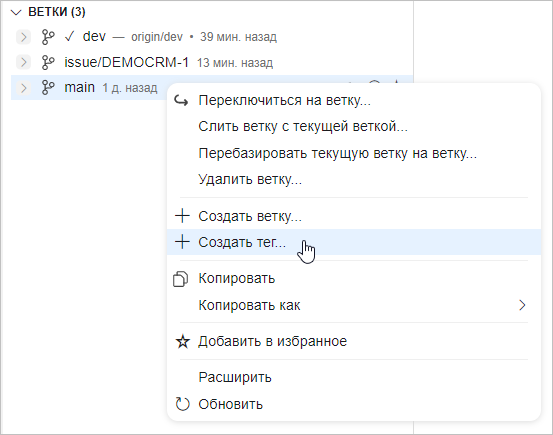Choose 'Создать ветку...' menu item
Screen dimensions: 553x435
click(x=354, y=216)
